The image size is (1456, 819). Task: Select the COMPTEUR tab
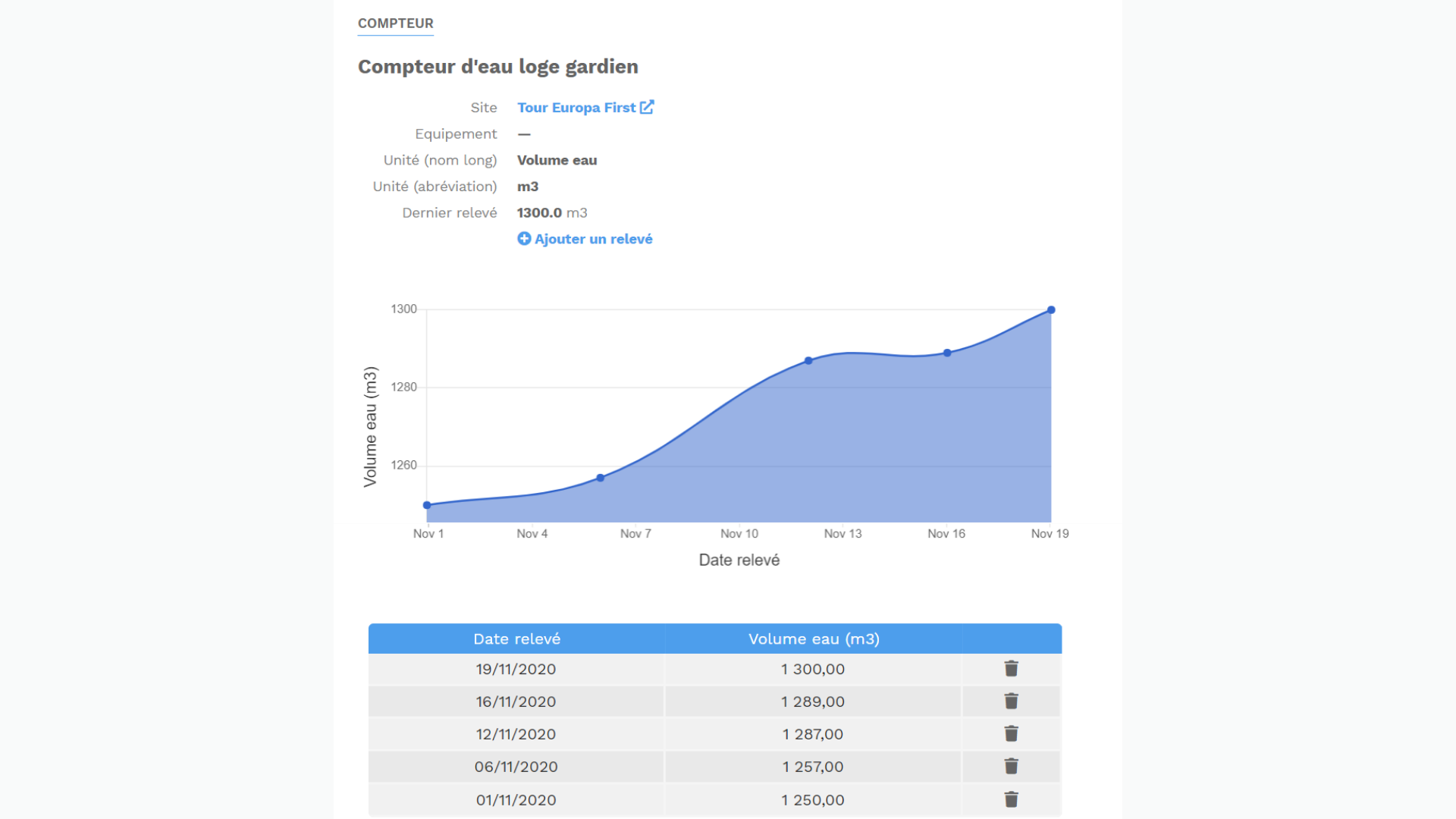tap(395, 24)
